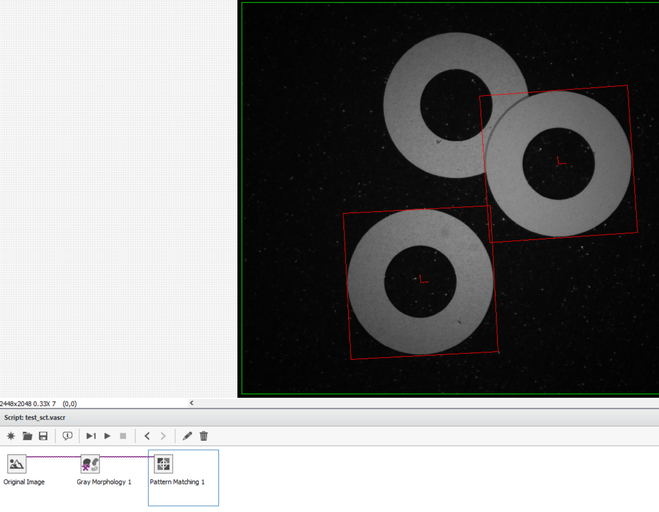Go to previous step with left chevron
The height and width of the screenshot is (512, 659).
[x=147, y=436]
